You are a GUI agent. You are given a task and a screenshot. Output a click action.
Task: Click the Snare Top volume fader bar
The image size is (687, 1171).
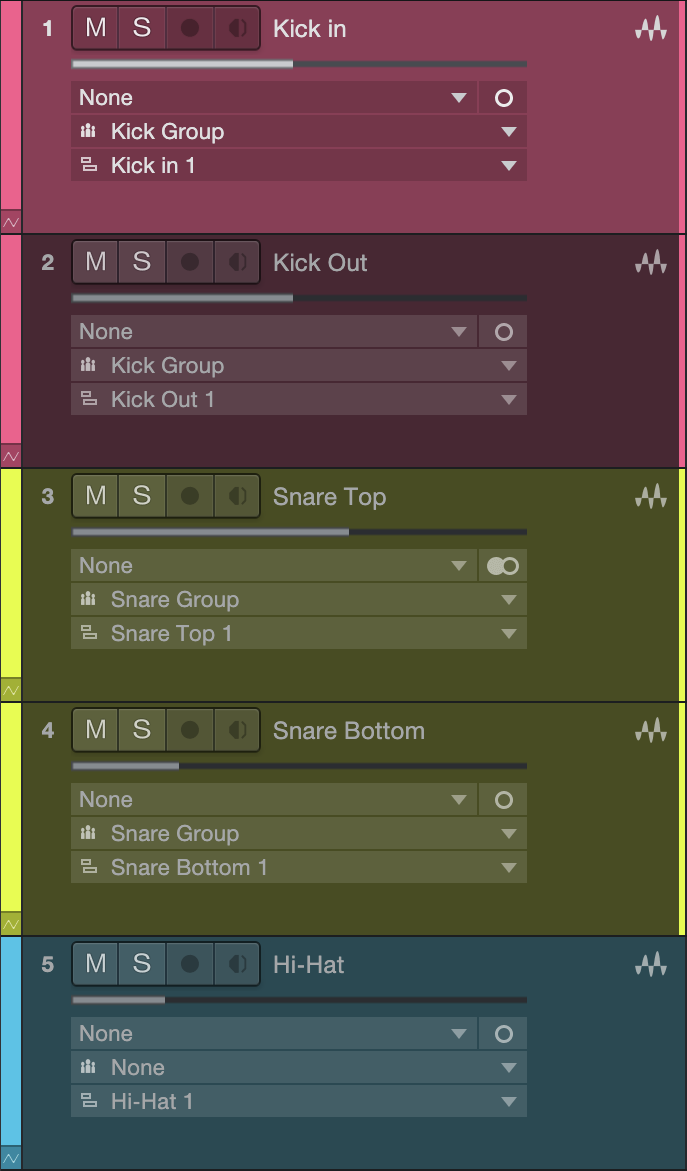pyautogui.click(x=299, y=532)
